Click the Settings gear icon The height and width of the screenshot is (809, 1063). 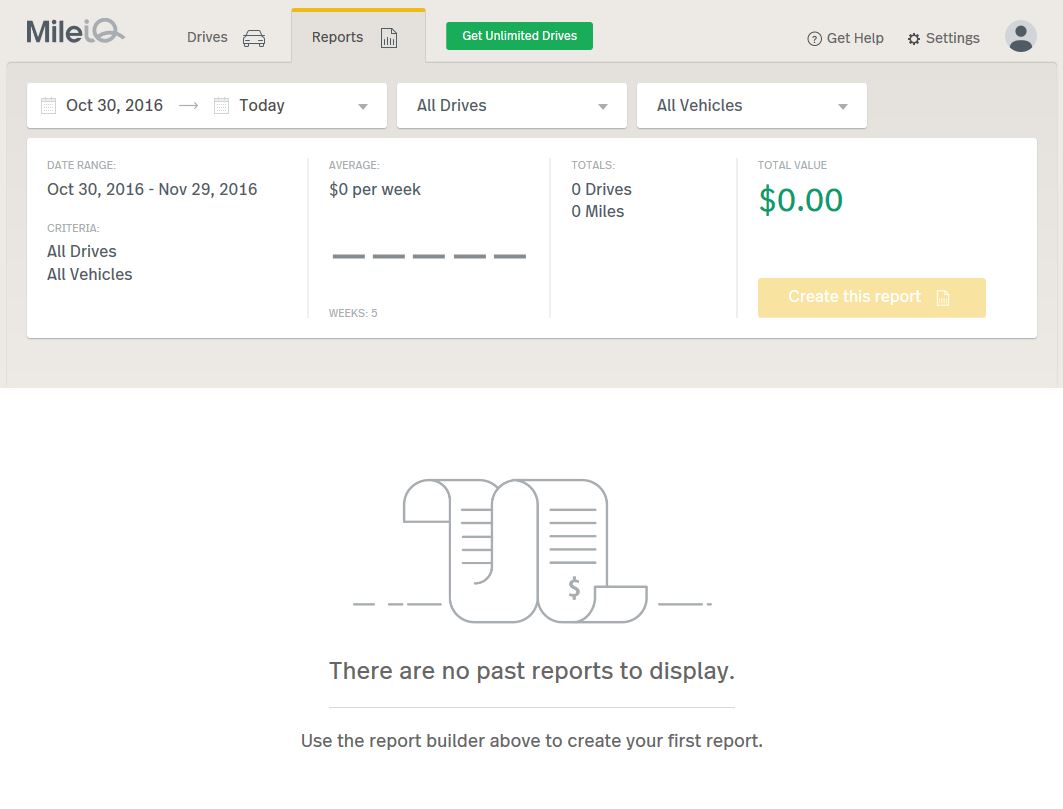pos(914,39)
